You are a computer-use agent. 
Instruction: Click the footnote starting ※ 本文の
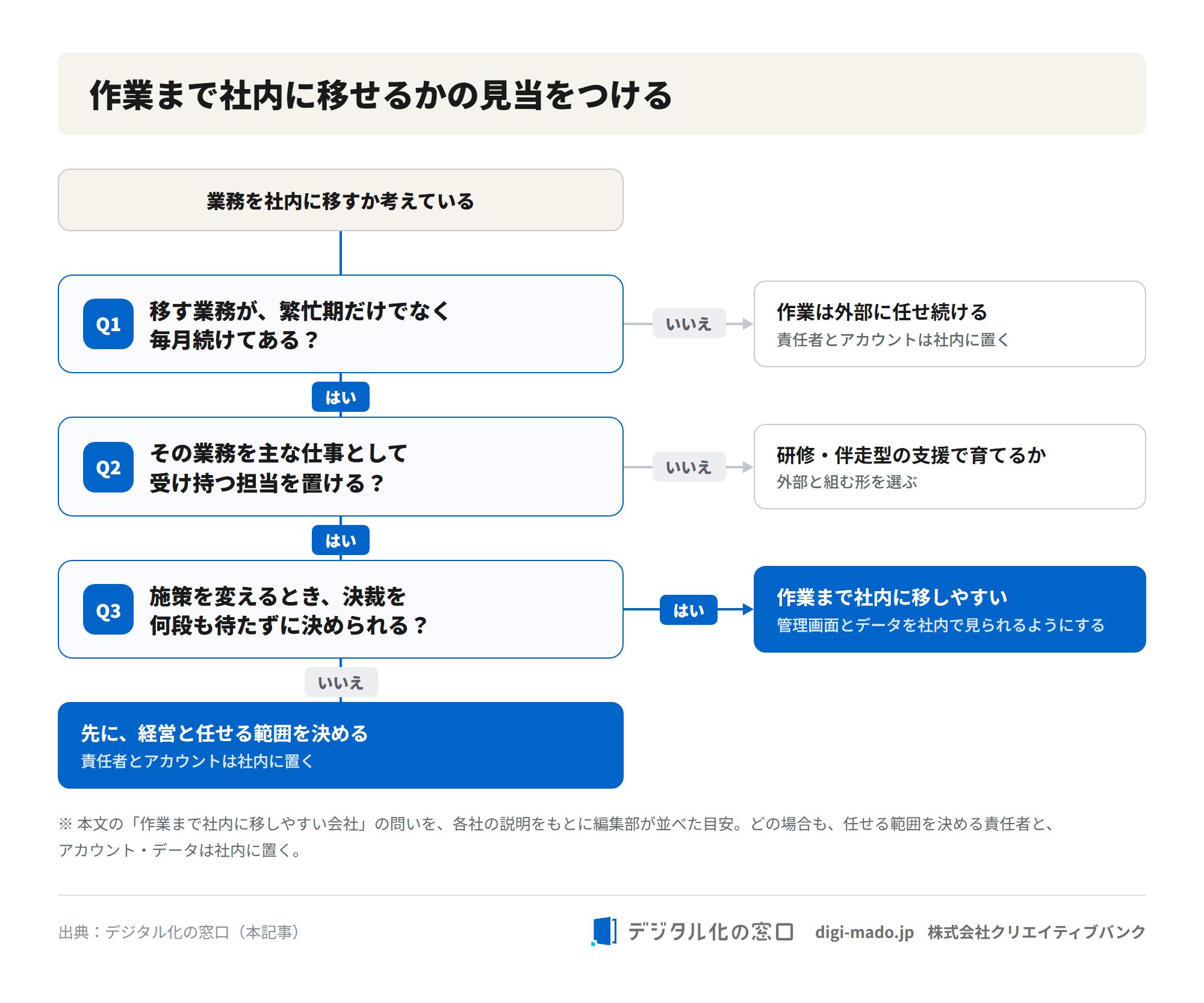pos(557,837)
